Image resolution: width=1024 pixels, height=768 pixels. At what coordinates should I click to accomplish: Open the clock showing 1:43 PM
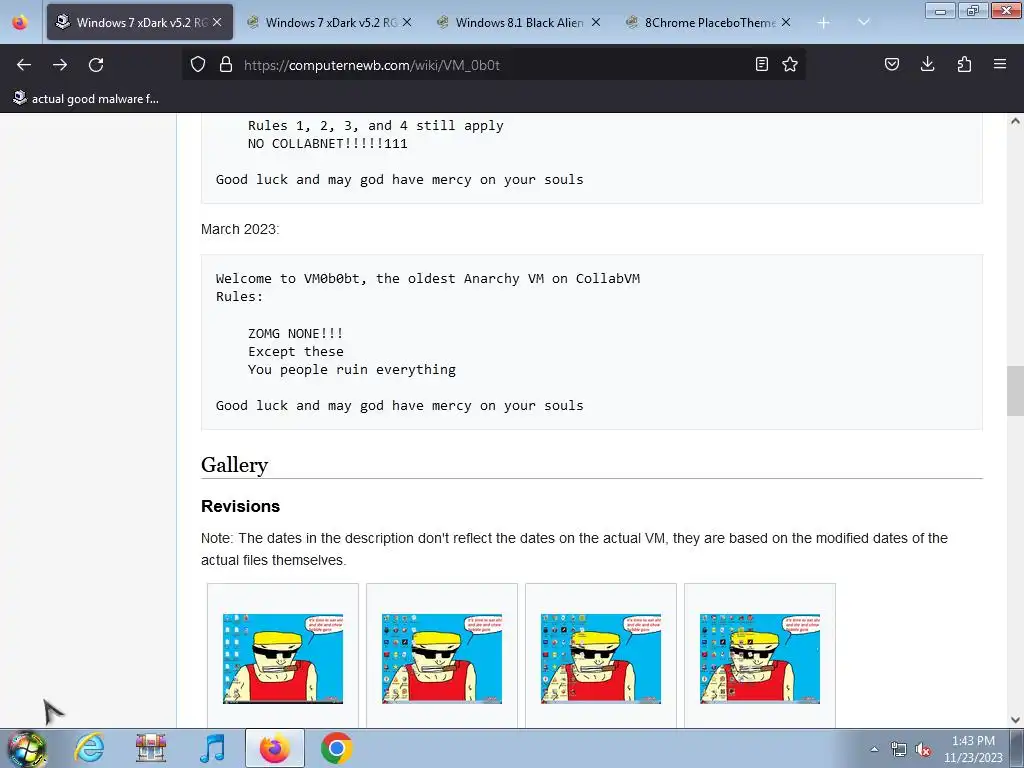(973, 749)
